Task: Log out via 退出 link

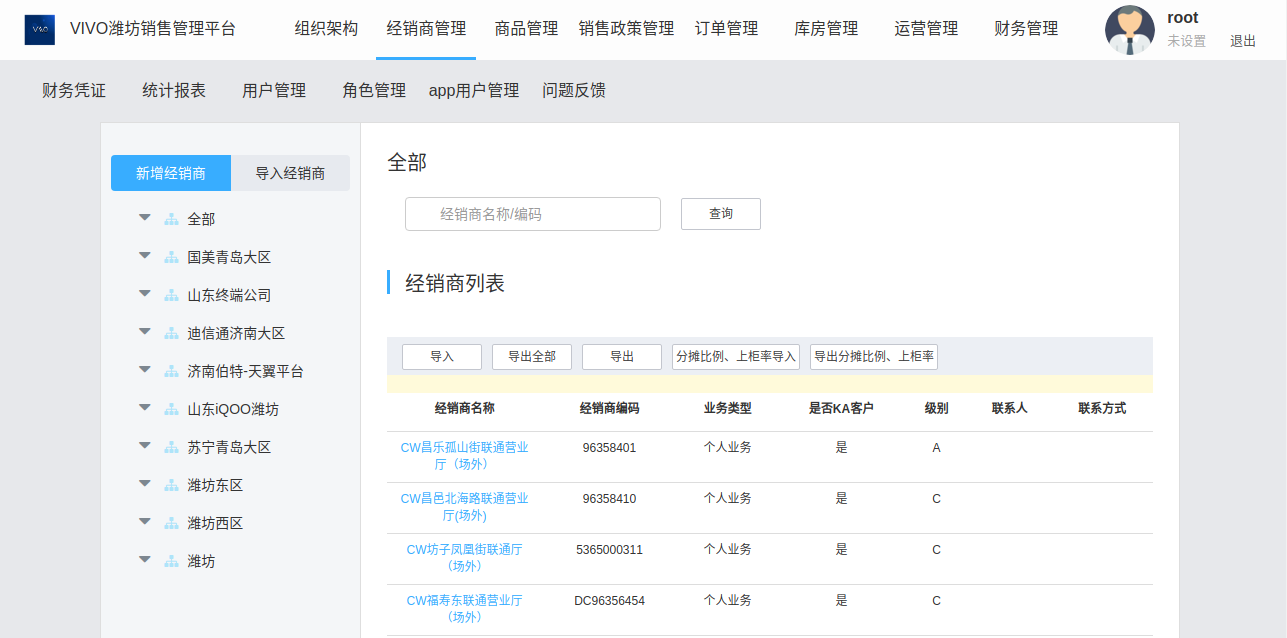Action: [x=1243, y=41]
